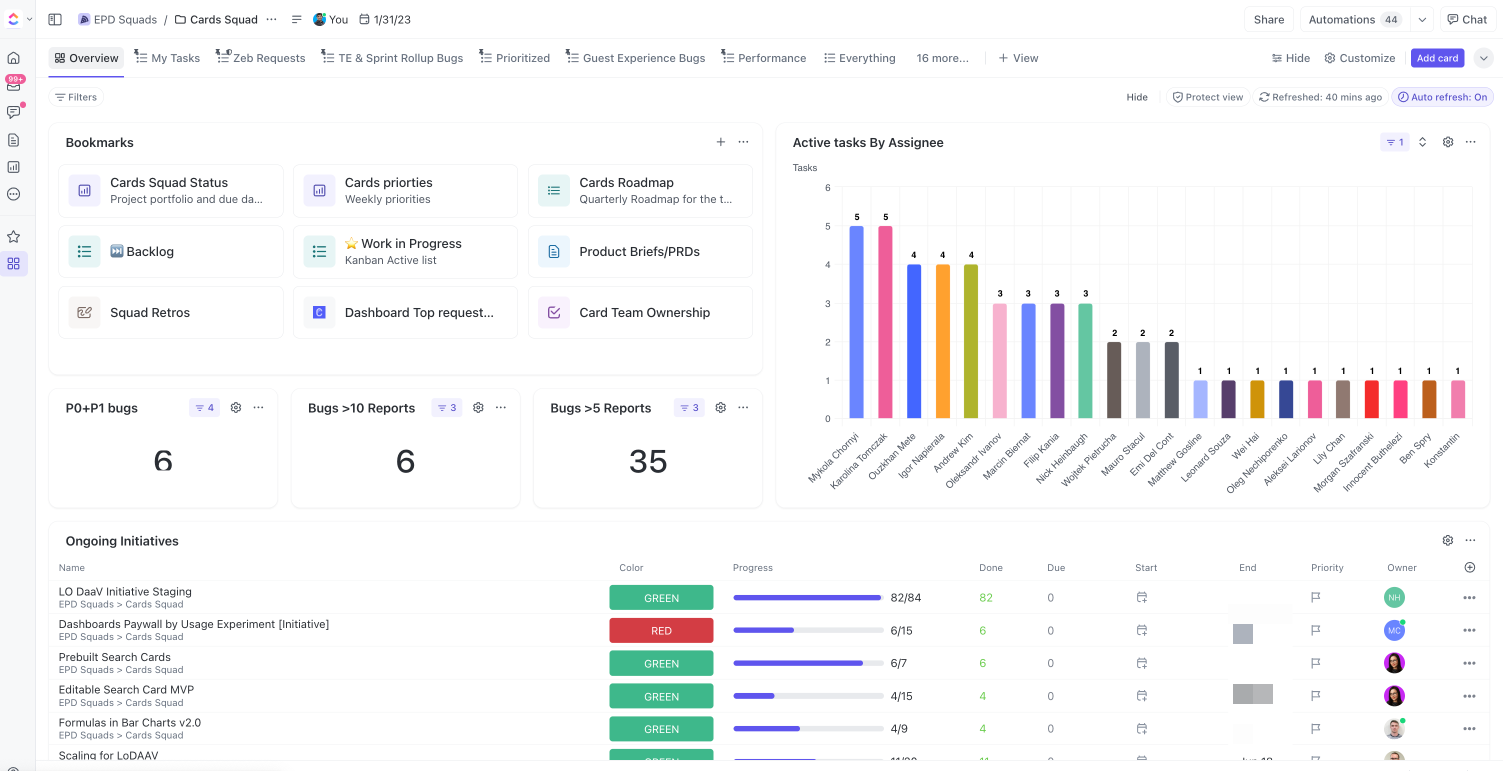Toggle Protect view
This screenshot has height=771, width=1512.
1208,97
